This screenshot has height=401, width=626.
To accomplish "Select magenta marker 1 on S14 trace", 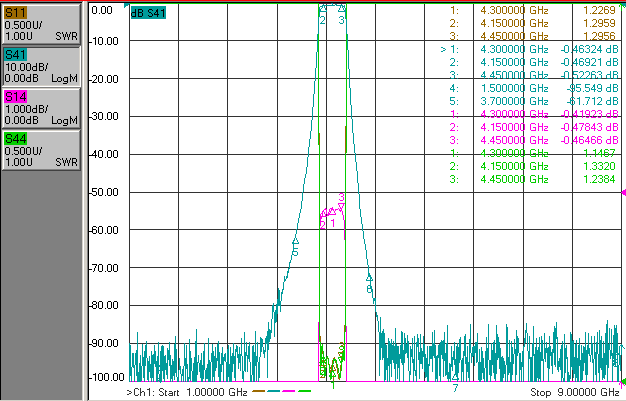I will (332, 210).
